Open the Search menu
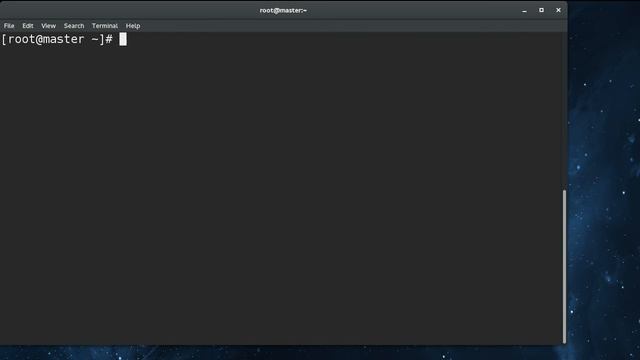Screen dimensions: 640x360 pyautogui.click(x=74, y=26)
